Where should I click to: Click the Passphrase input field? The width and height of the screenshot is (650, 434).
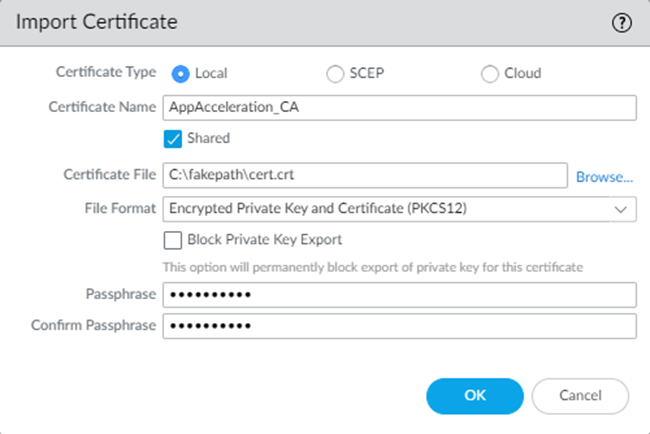point(398,295)
